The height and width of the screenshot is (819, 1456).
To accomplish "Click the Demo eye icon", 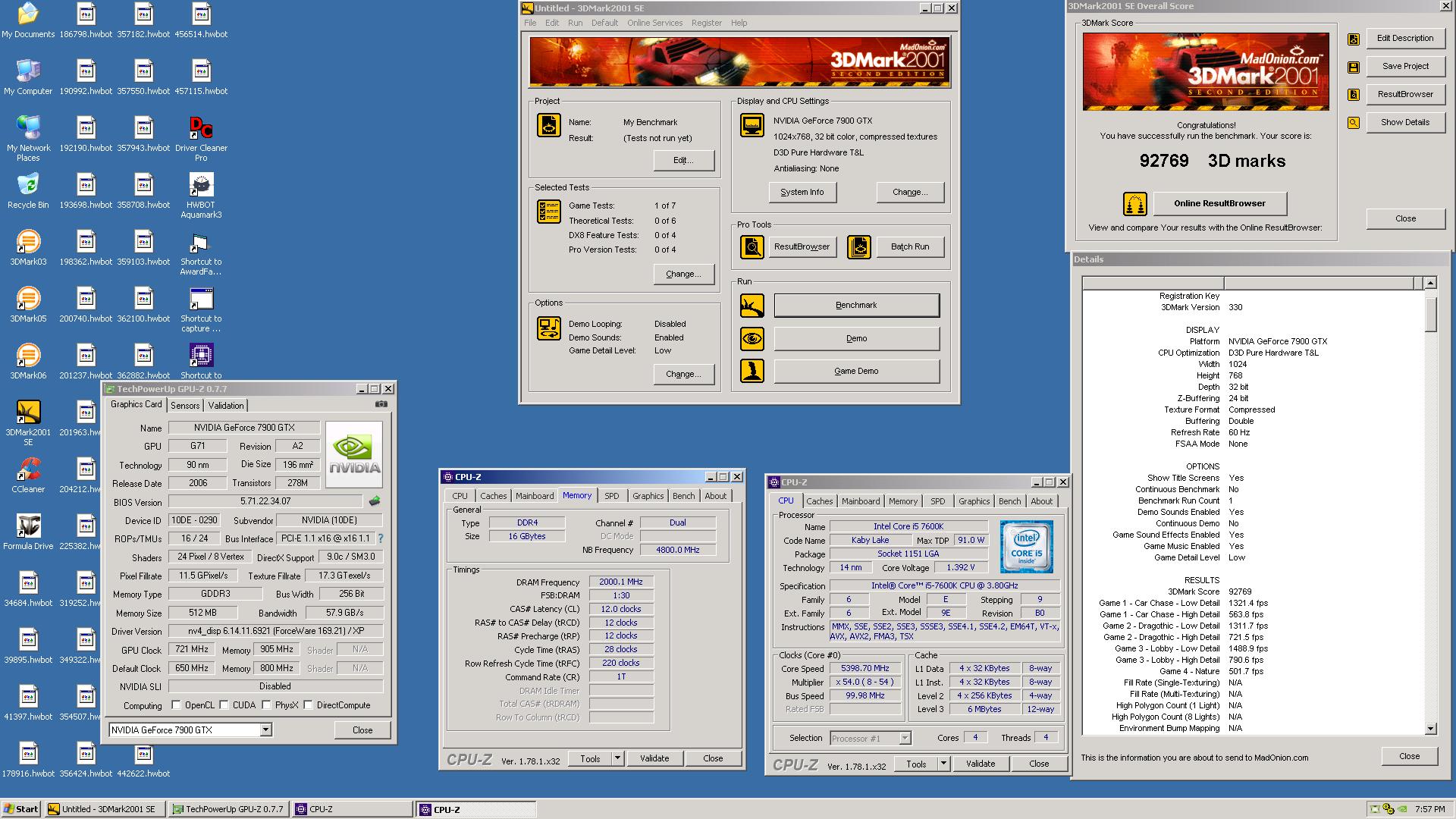I will click(752, 338).
